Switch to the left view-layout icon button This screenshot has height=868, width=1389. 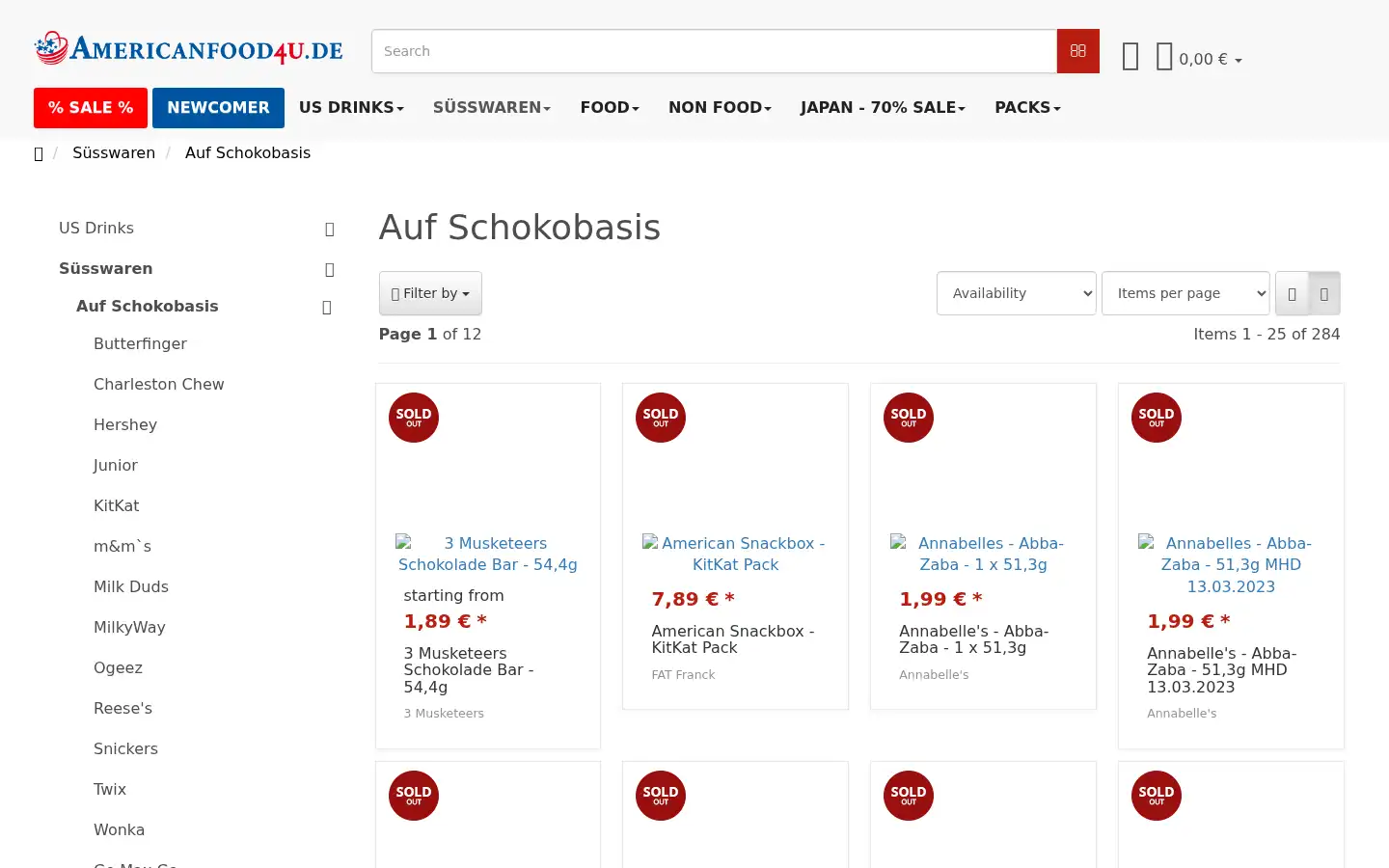[1292, 293]
